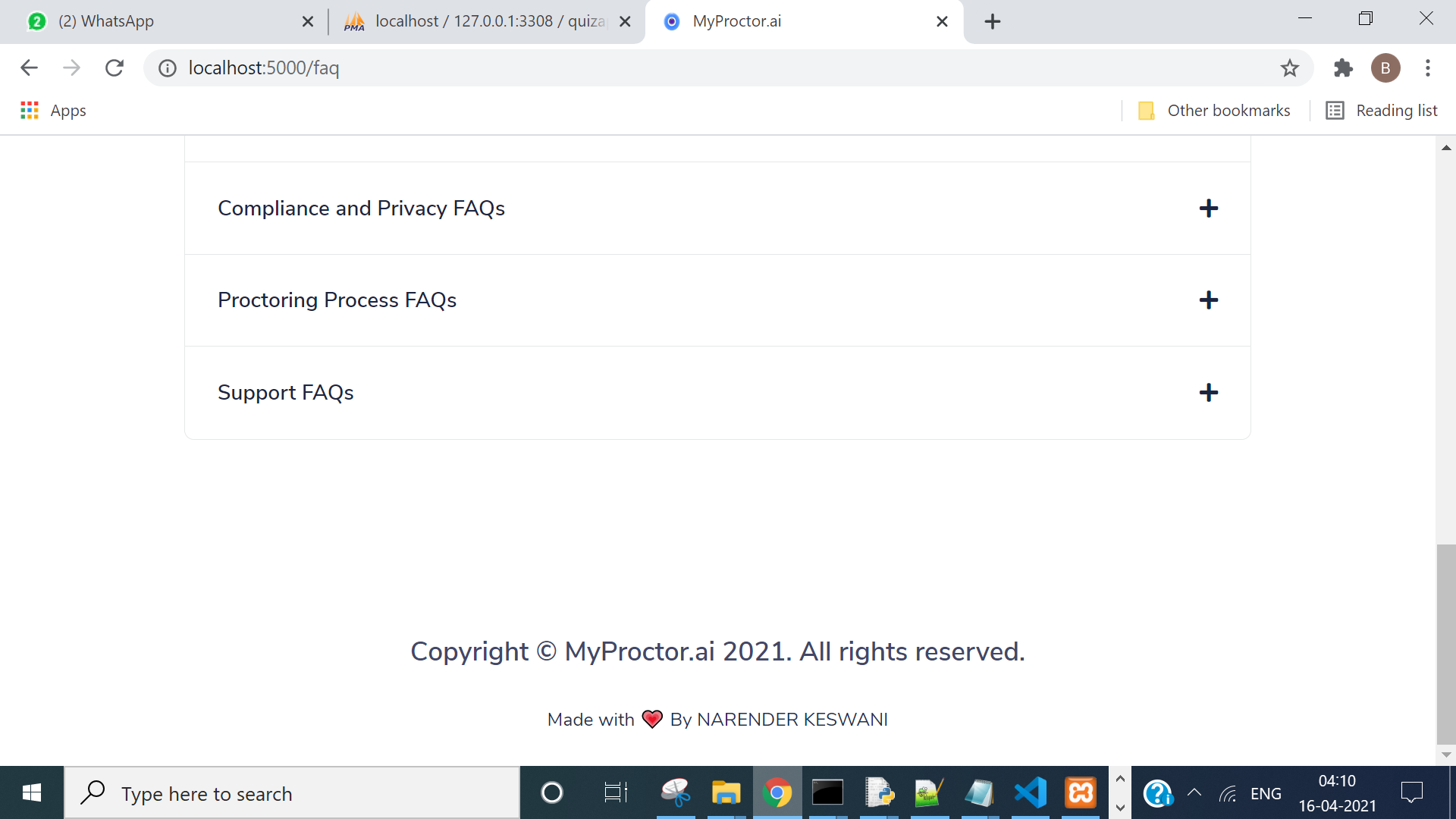Go back using browser back arrow

[29, 68]
